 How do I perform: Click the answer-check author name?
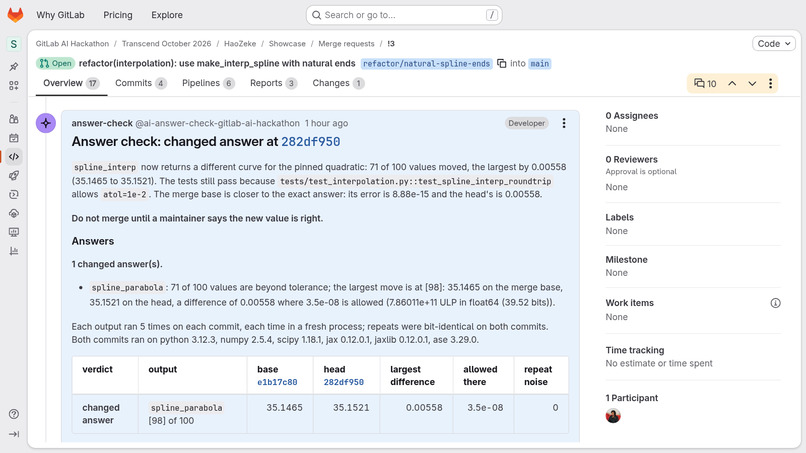pyautogui.click(x=102, y=123)
